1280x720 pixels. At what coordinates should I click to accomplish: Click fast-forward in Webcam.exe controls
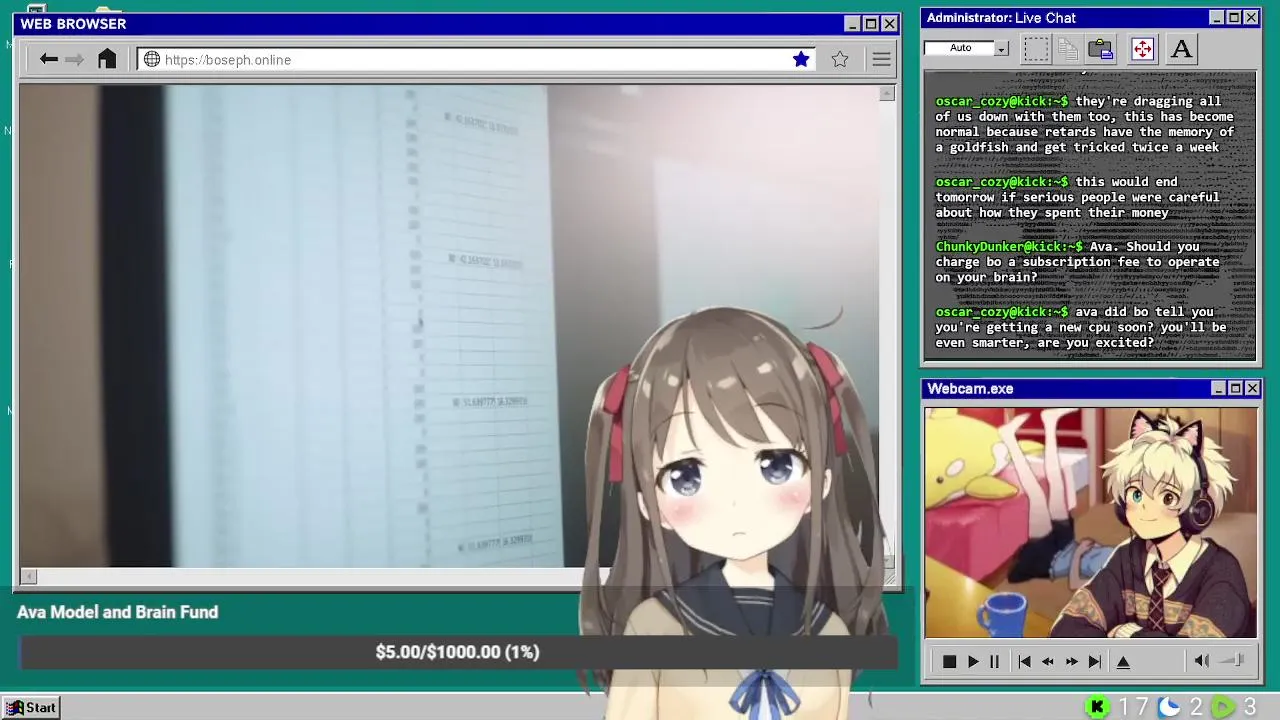[x=1071, y=661]
